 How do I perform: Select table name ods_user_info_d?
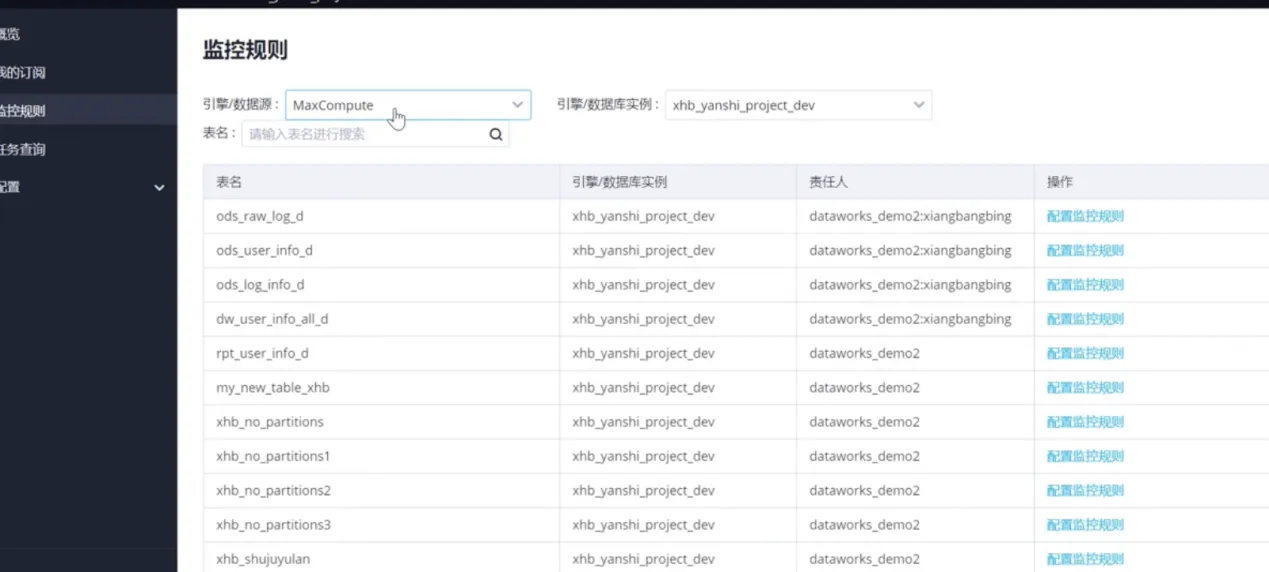point(264,250)
